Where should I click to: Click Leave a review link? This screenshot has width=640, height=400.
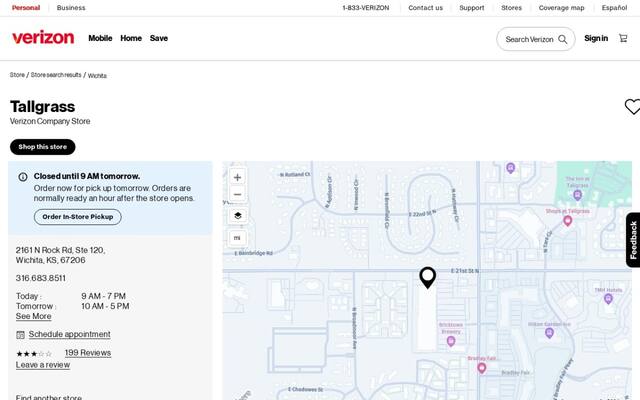(x=43, y=365)
